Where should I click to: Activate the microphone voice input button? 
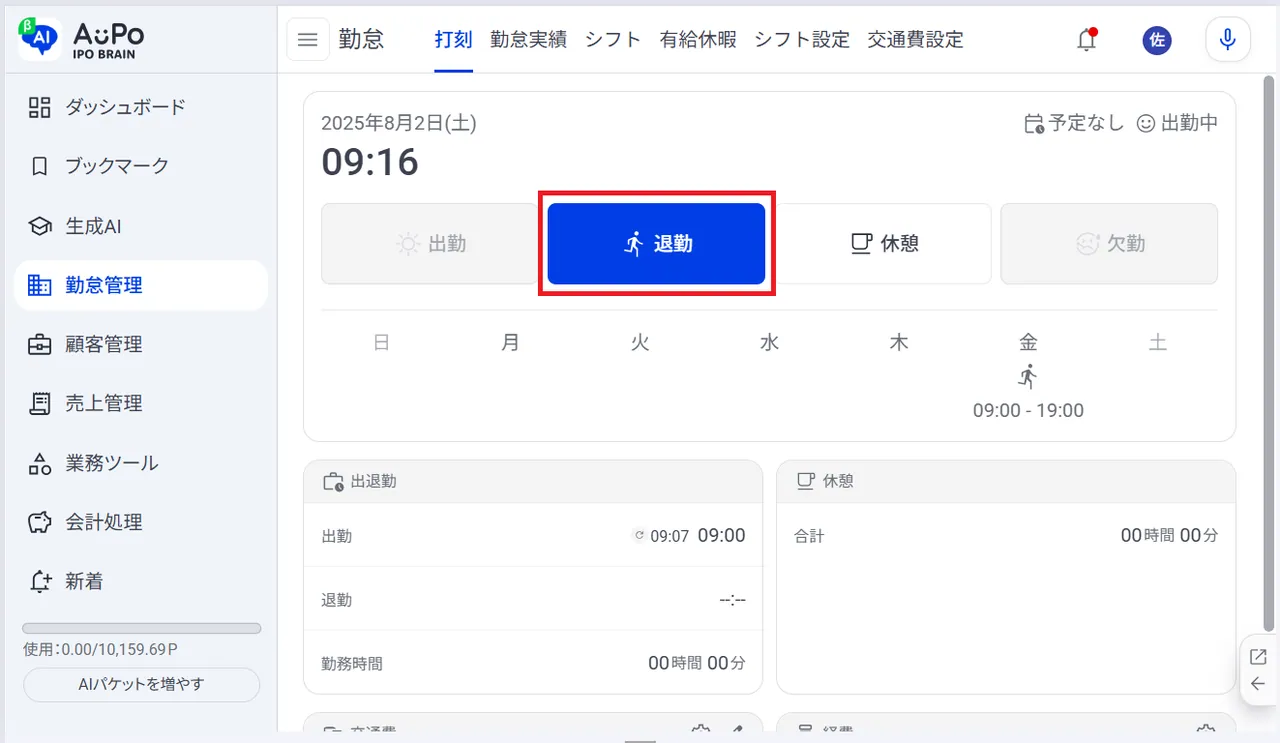coord(1228,40)
